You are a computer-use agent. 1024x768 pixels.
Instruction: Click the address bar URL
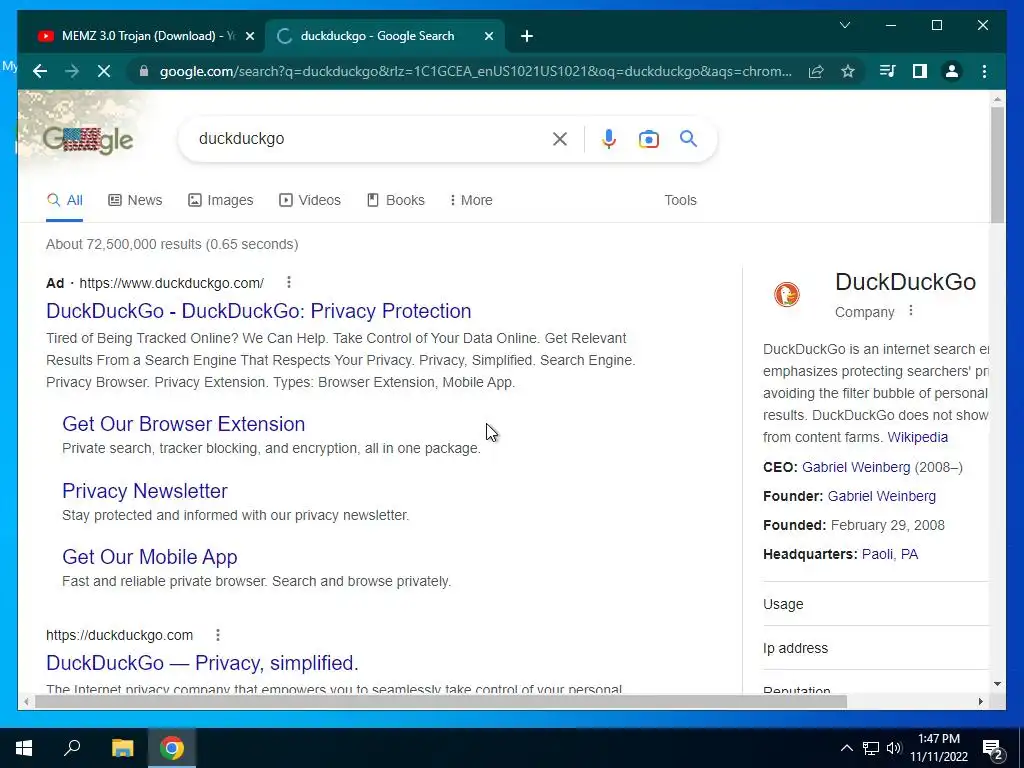coord(475,72)
